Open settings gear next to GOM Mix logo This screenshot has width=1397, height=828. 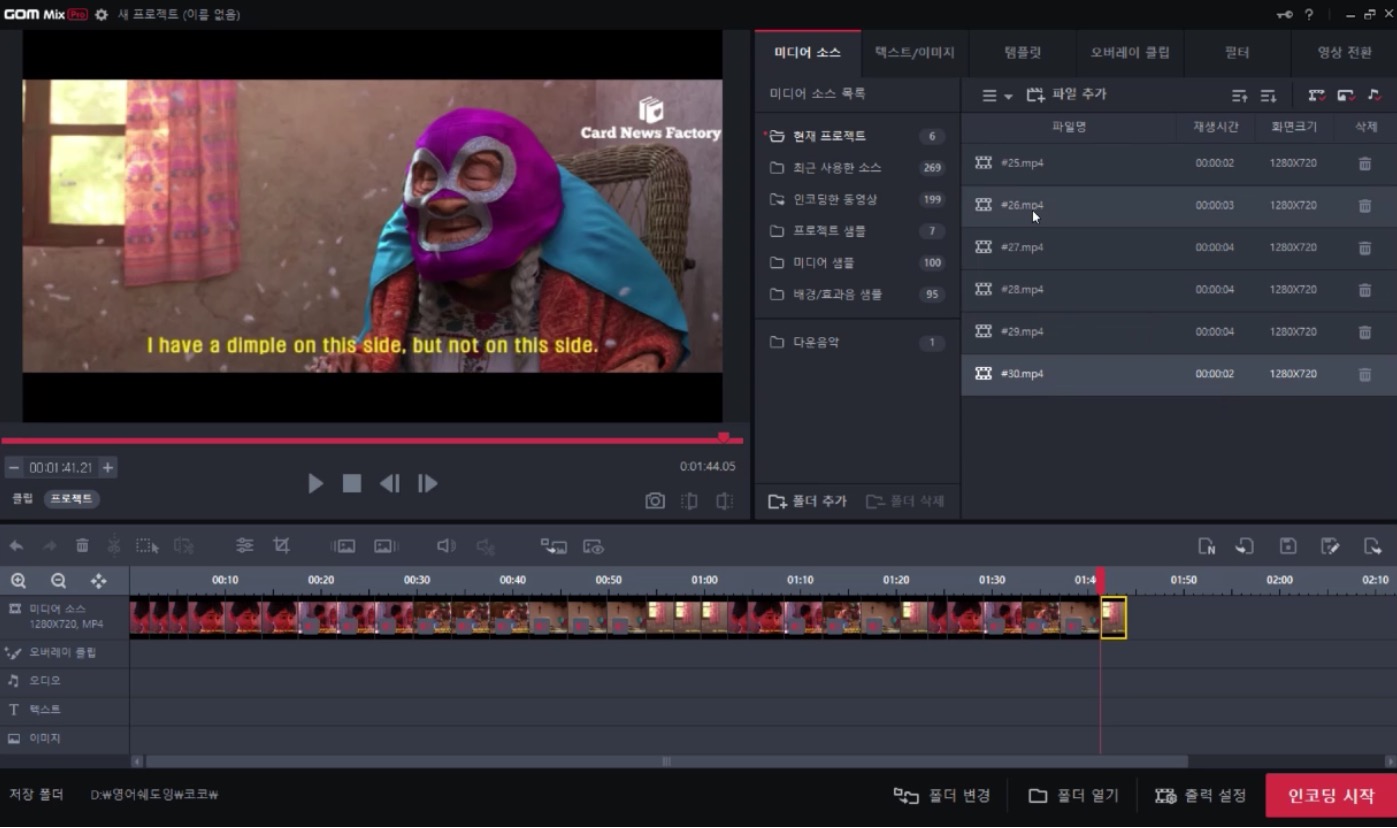point(101,15)
